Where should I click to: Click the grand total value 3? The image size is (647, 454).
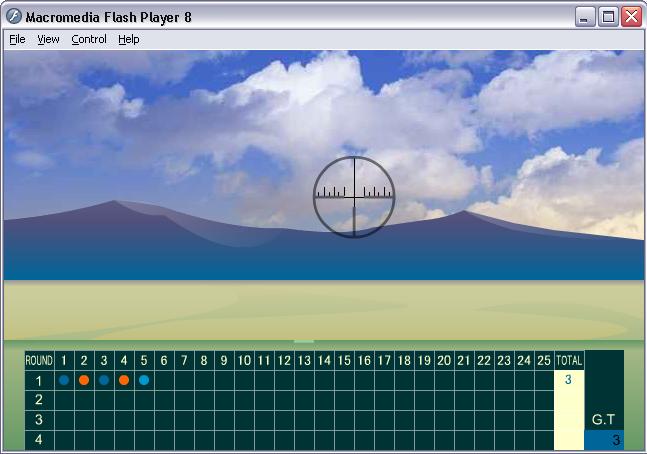pyautogui.click(x=616, y=440)
